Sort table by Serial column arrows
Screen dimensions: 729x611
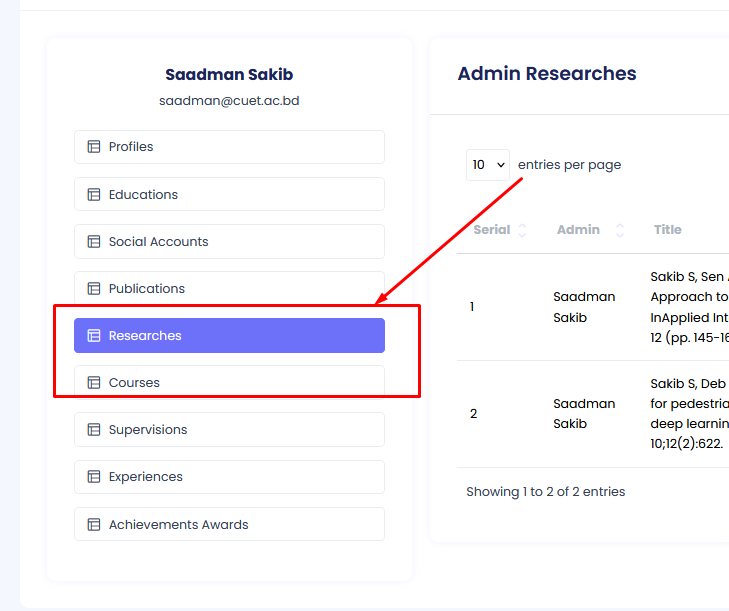[522, 230]
